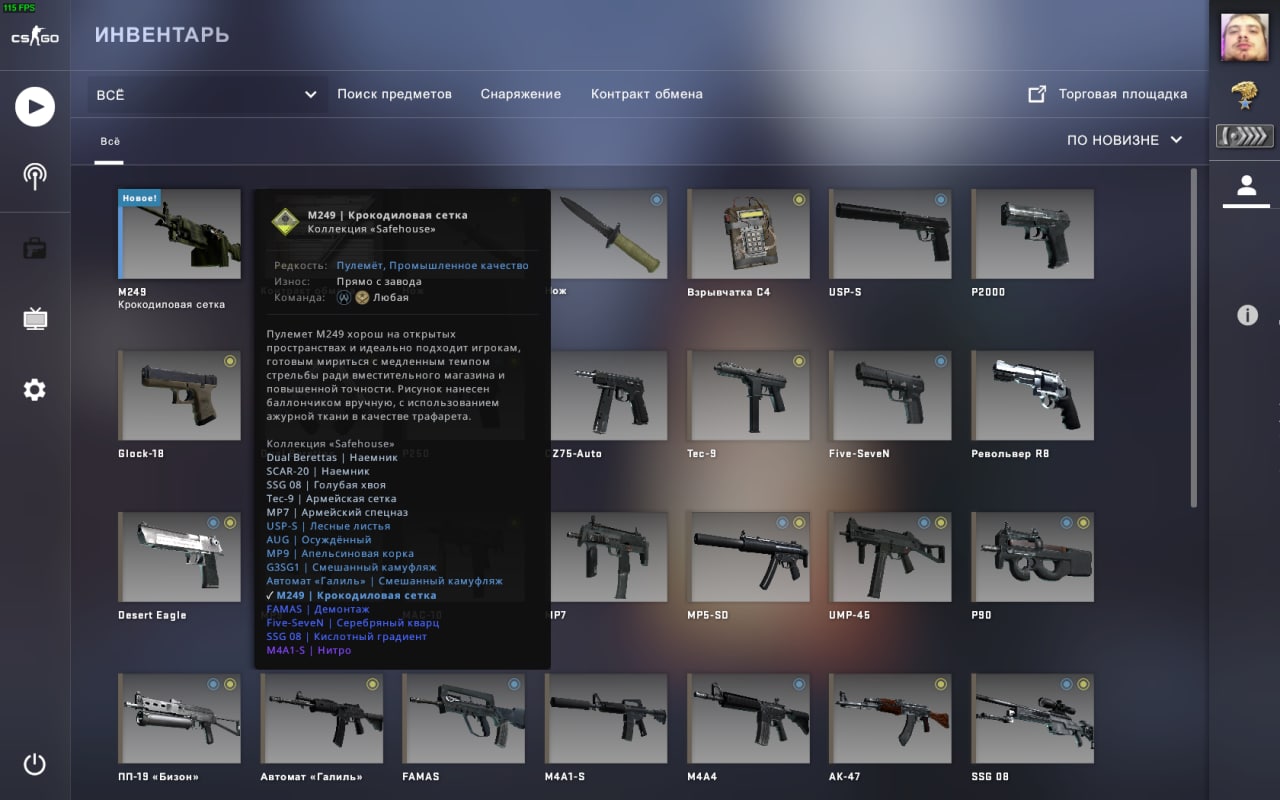This screenshot has width=1280, height=800.
Task: Select the knife item thumbnail
Action: pos(609,234)
